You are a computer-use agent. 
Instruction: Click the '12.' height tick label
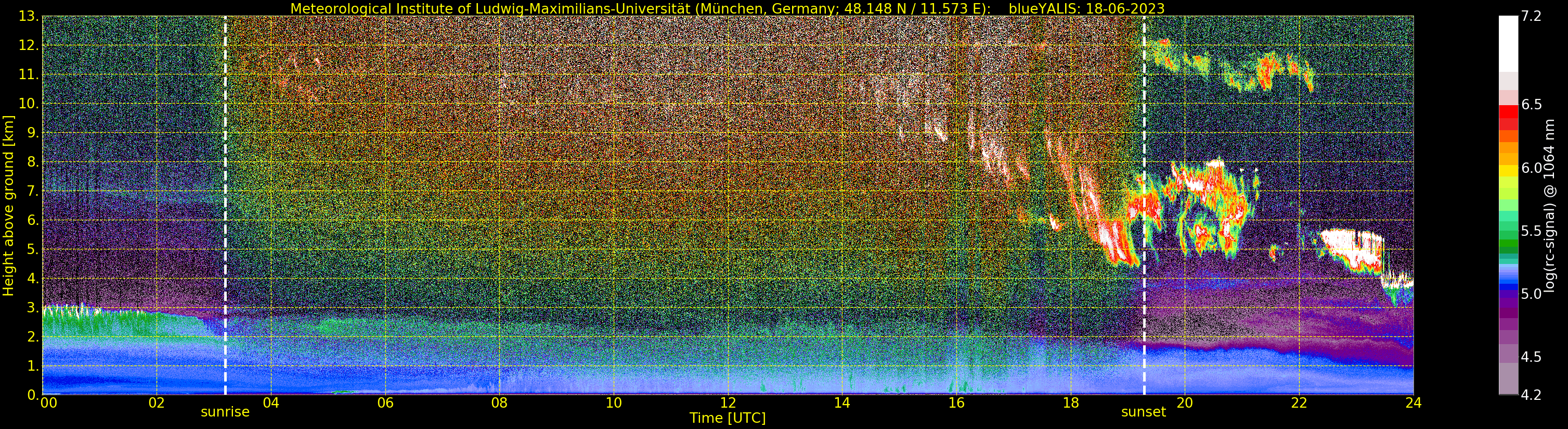tap(29, 46)
